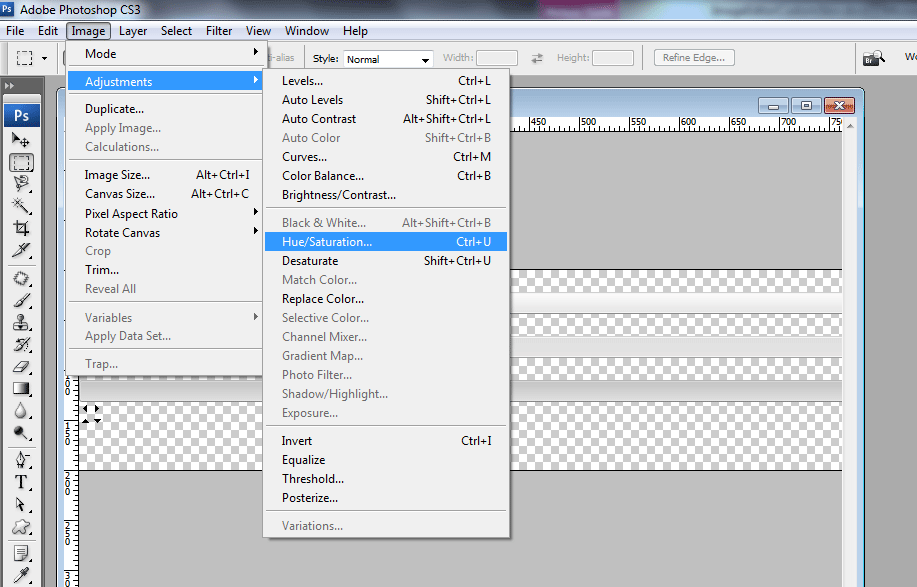Choose Duplicate... from the Image menu
The height and width of the screenshot is (587, 917).
pyautogui.click(x=166, y=109)
